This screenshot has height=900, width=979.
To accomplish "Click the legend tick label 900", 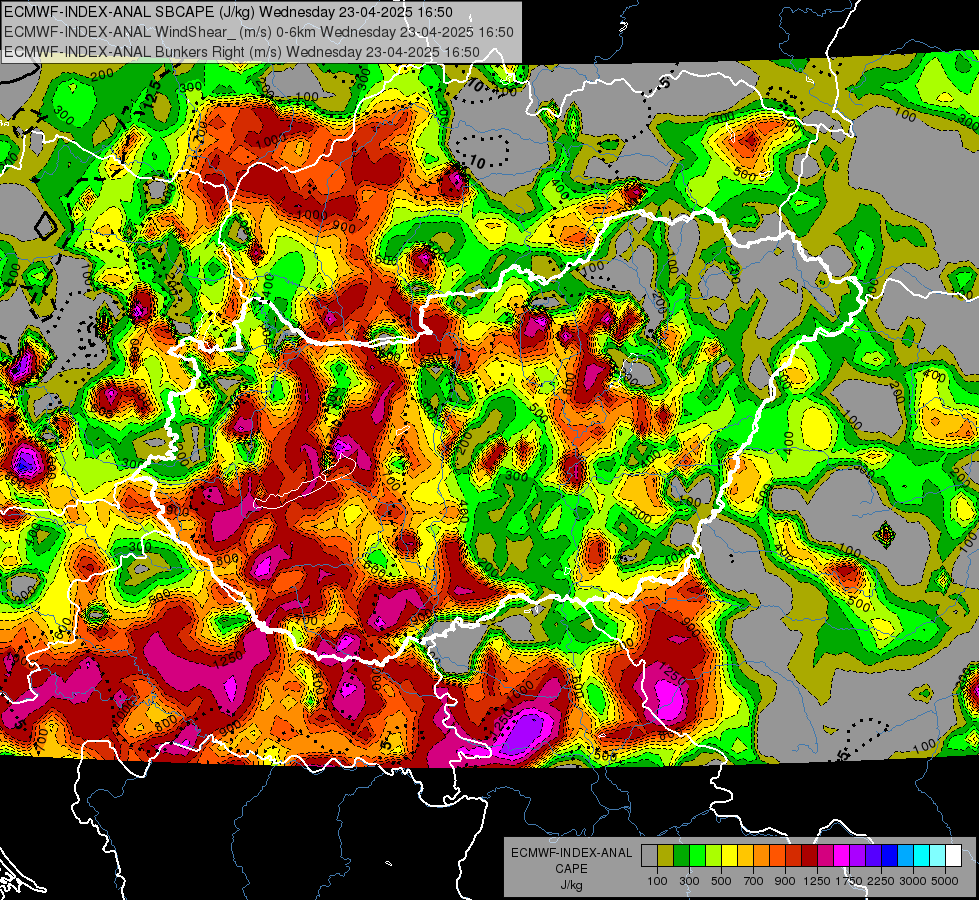I will pyautogui.click(x=785, y=881).
